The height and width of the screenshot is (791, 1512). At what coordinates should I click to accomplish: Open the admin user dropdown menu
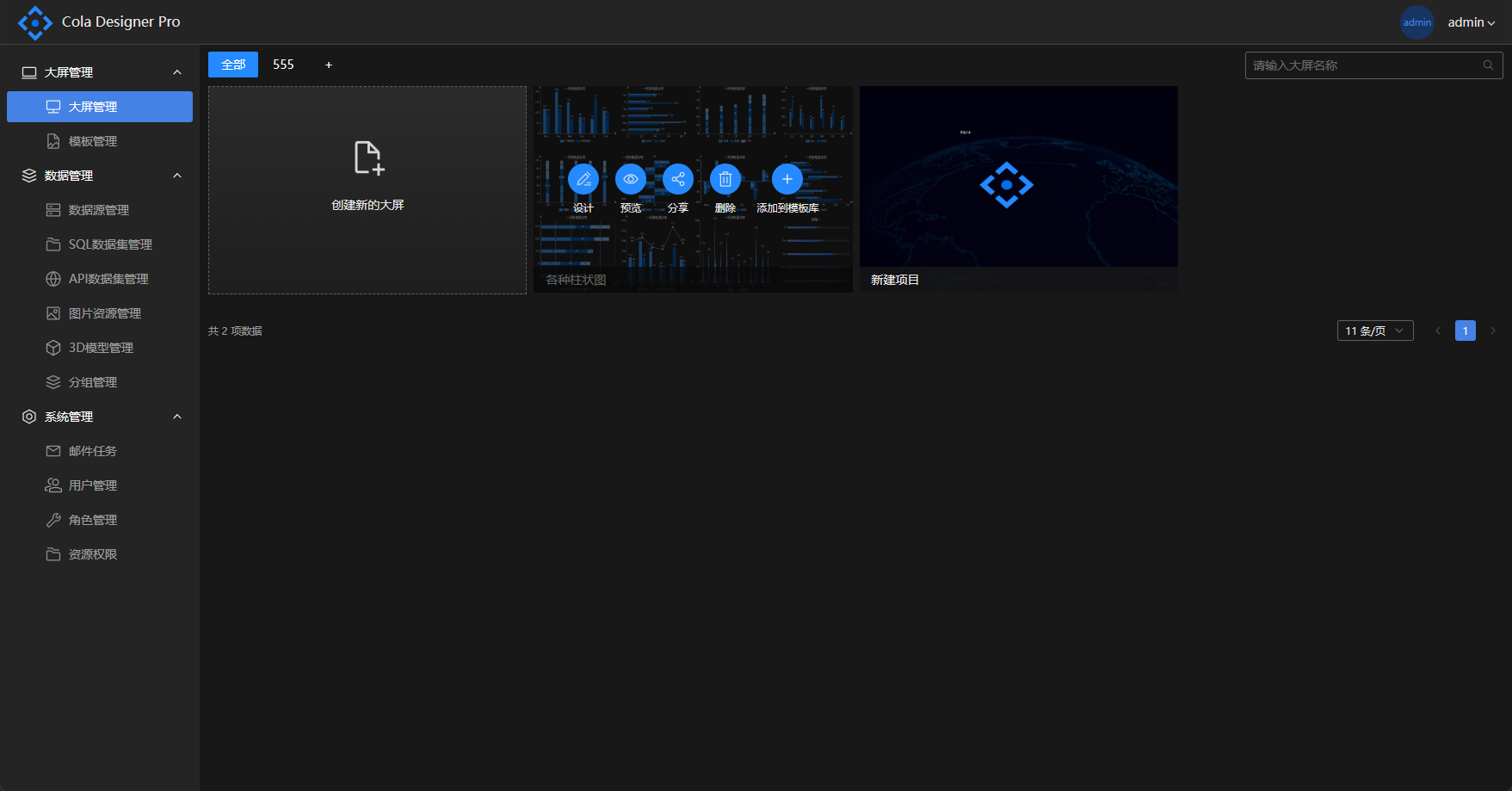coord(1471,22)
